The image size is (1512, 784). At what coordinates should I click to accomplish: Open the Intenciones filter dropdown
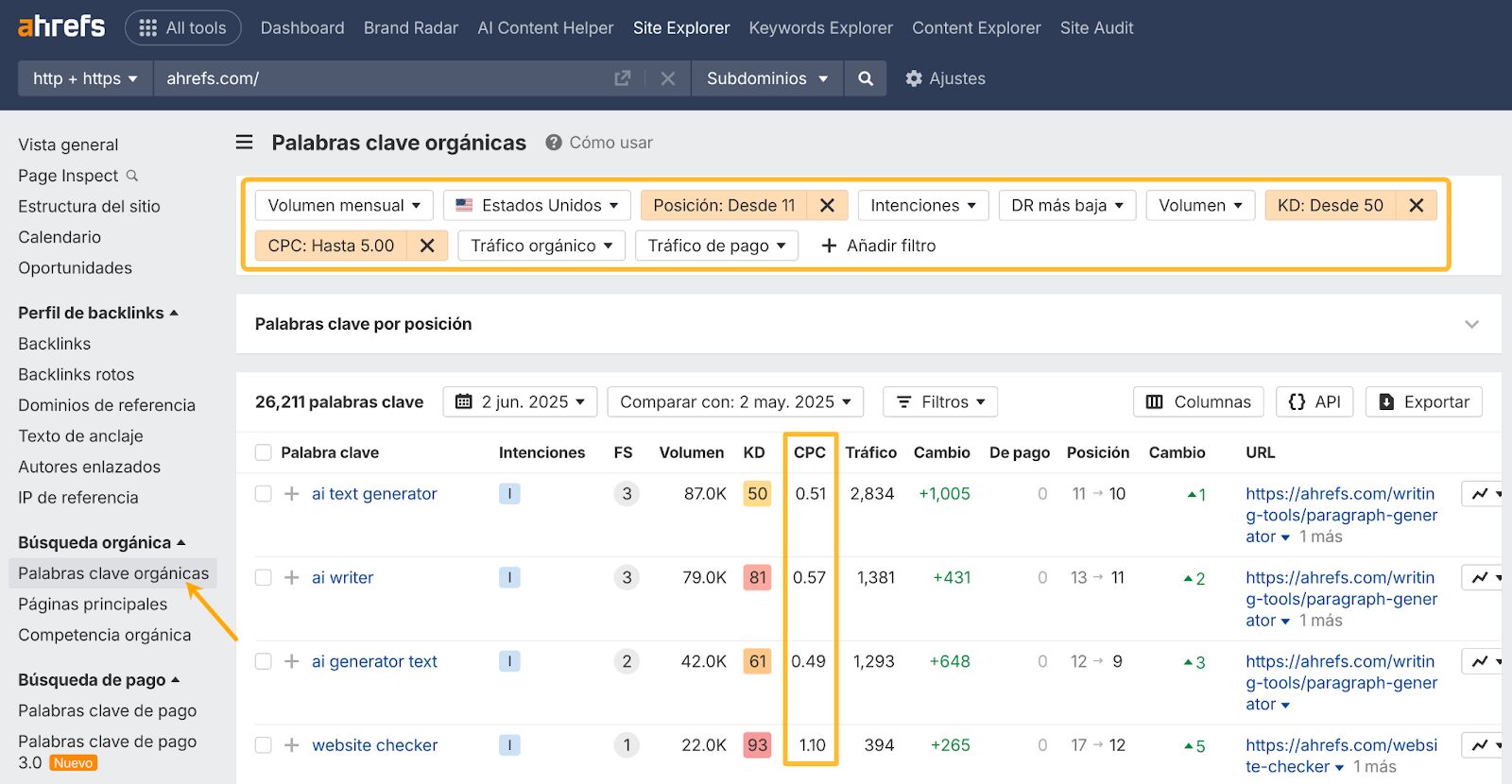click(923, 205)
